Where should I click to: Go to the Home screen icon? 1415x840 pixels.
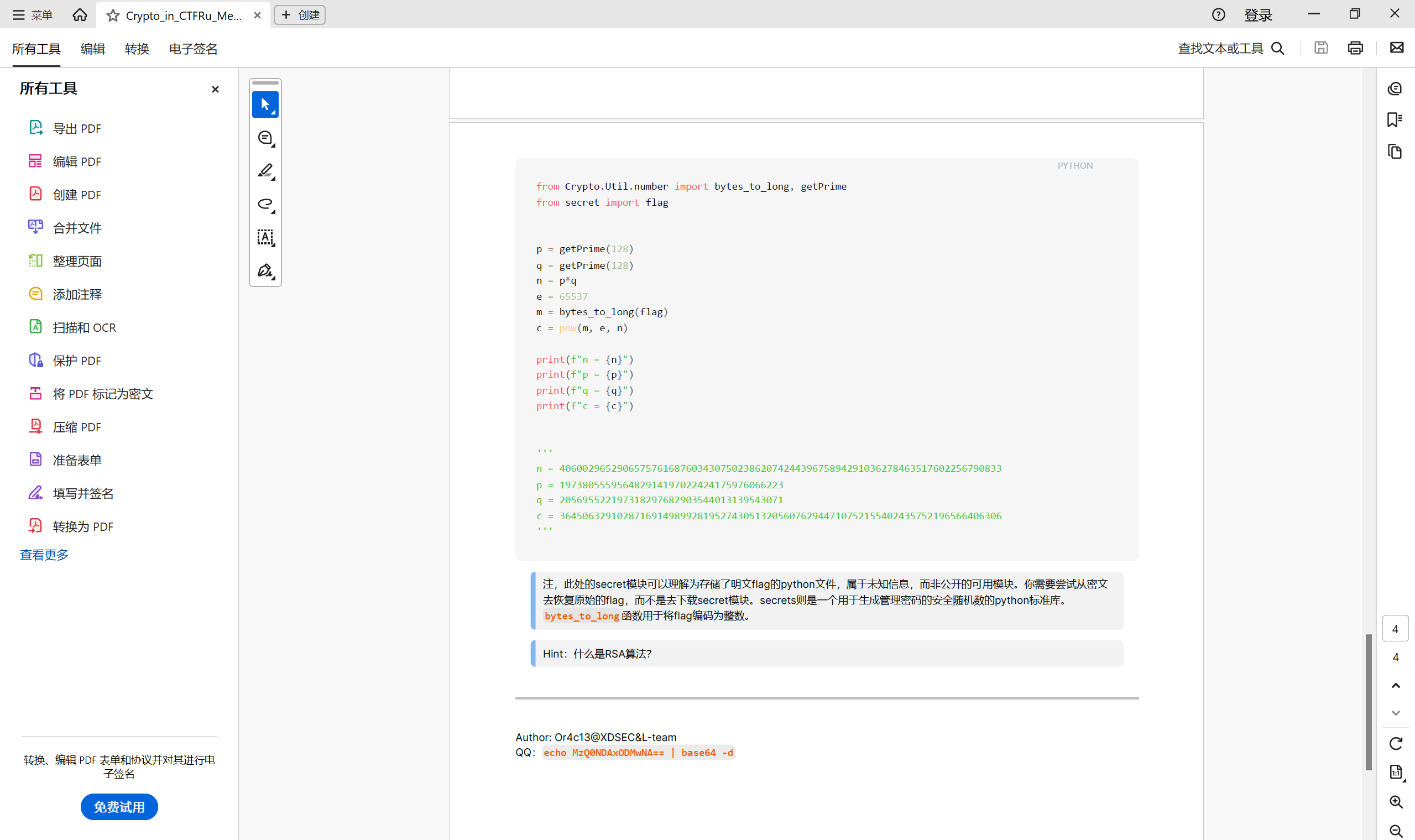point(80,15)
